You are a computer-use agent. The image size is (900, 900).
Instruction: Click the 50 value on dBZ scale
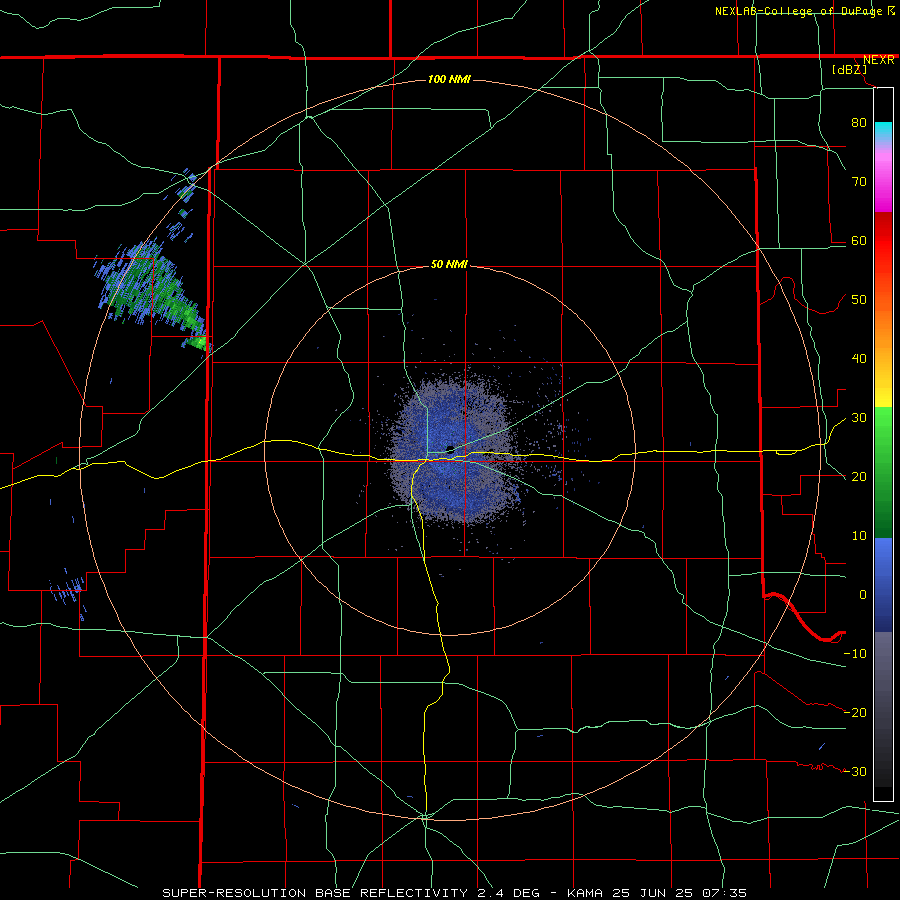pos(859,300)
